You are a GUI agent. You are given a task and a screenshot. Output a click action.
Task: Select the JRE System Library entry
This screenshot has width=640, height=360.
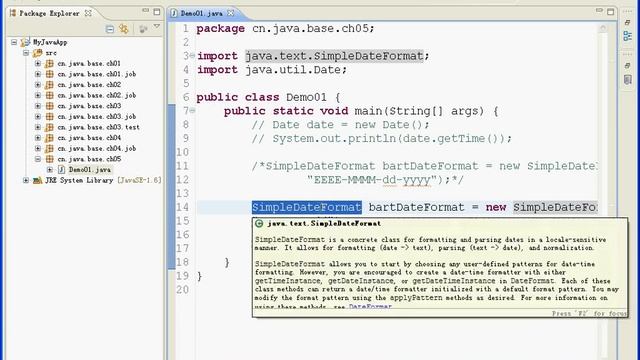[x=103, y=180]
